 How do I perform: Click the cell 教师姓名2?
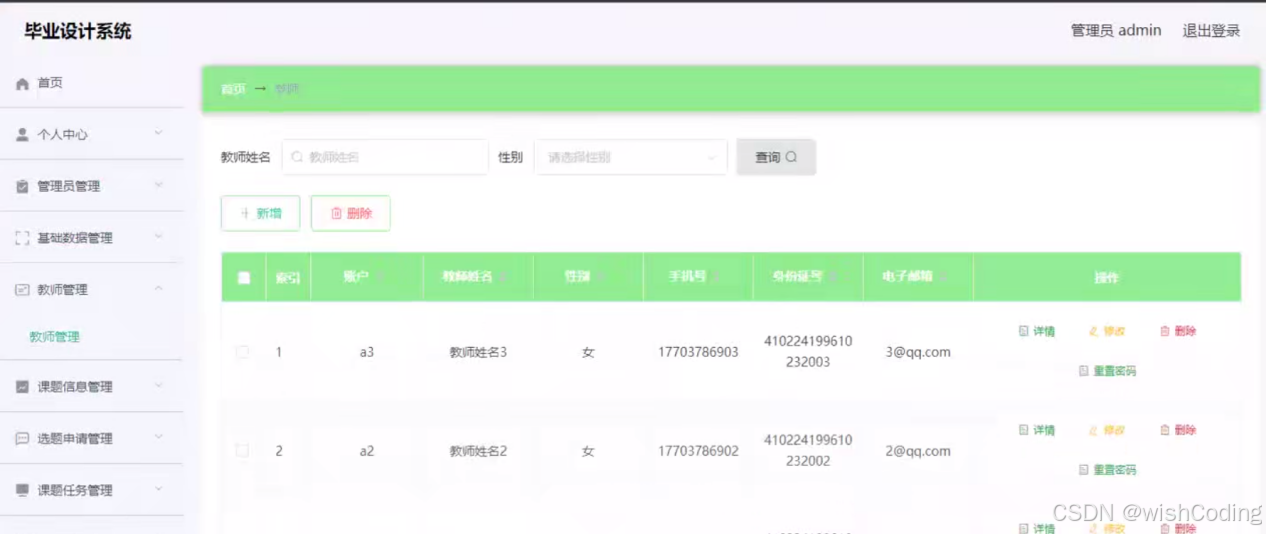coord(478,451)
